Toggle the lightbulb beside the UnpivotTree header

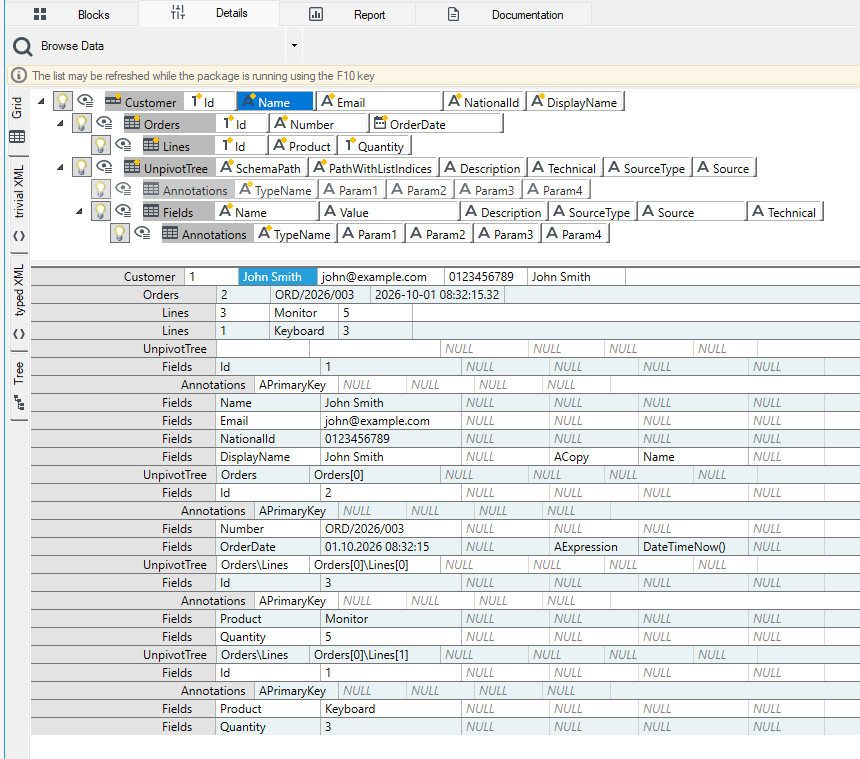click(81, 167)
